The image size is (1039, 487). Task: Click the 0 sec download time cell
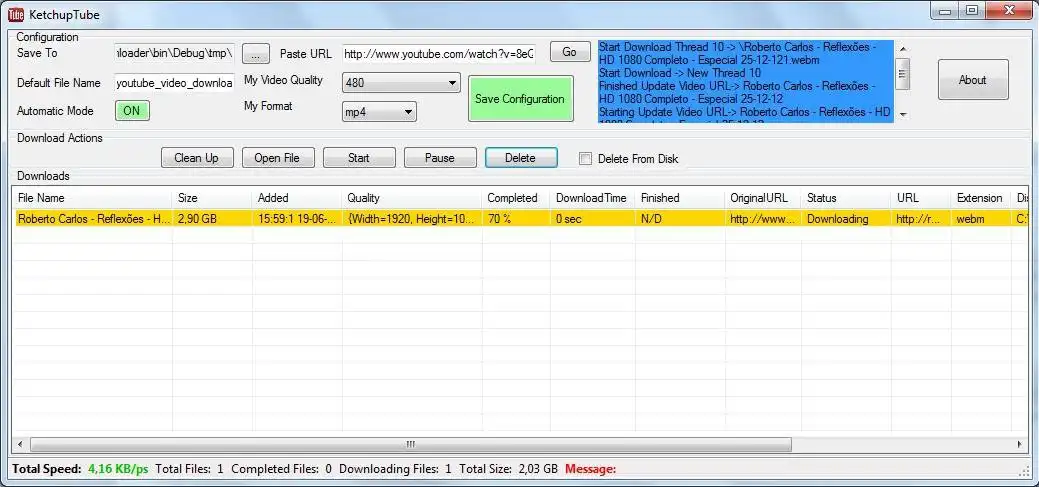[x=592, y=219]
